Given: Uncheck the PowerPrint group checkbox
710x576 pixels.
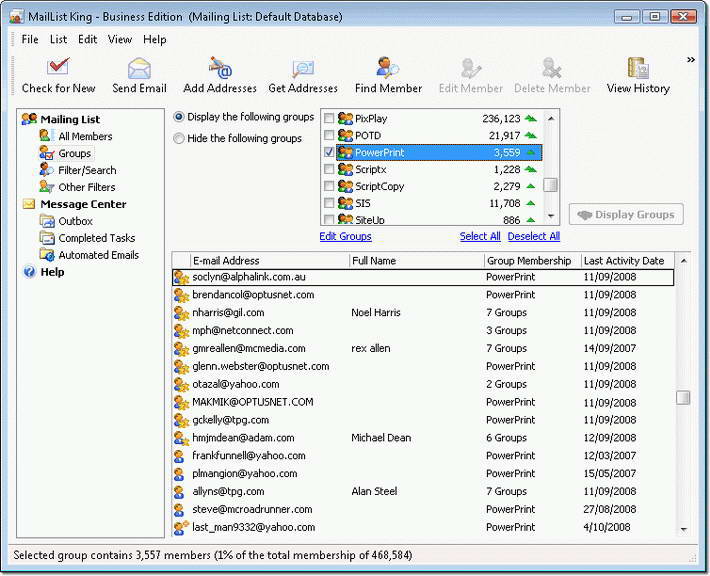Looking at the screenshot, I should (x=330, y=153).
